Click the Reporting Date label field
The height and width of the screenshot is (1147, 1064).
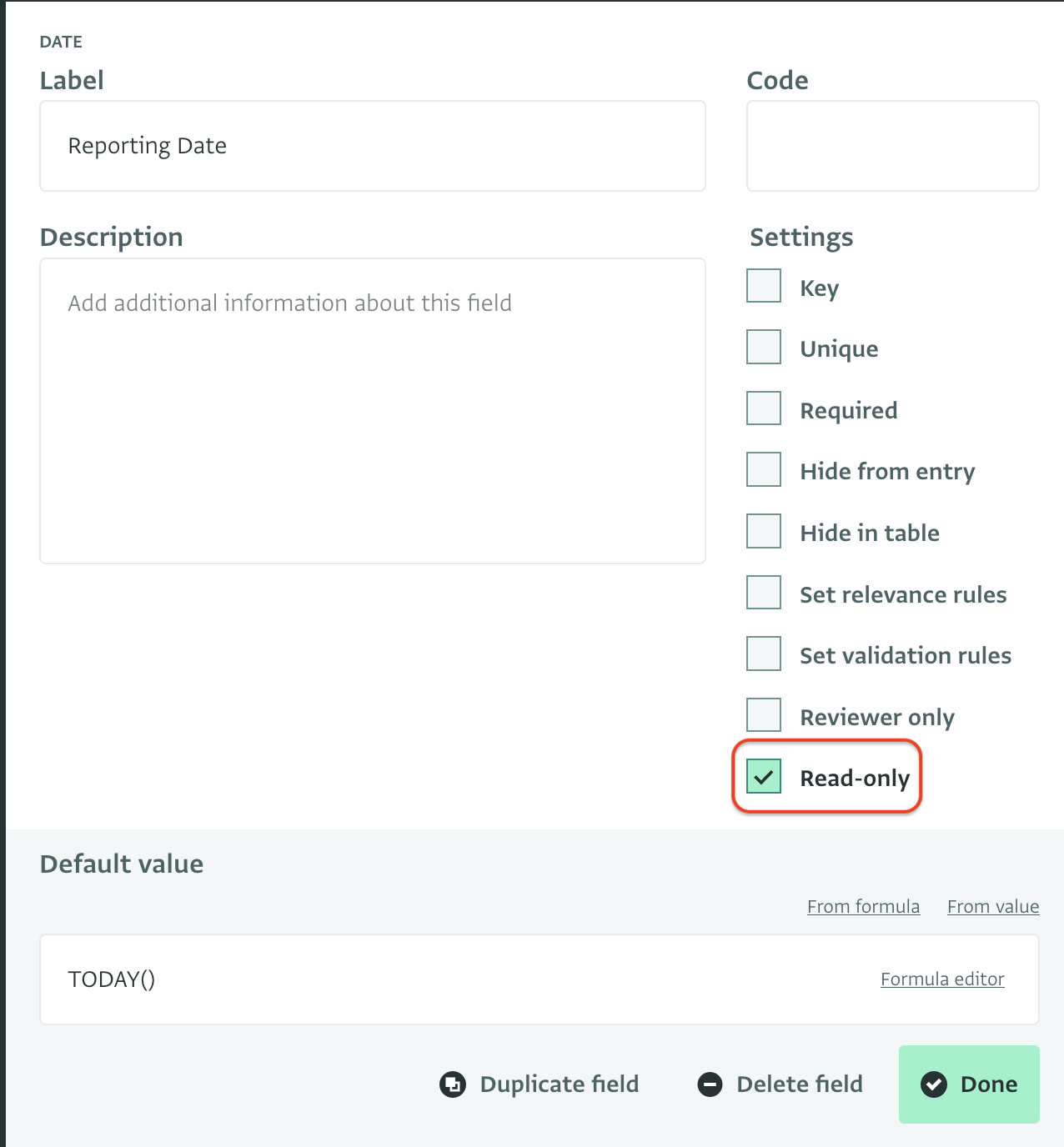click(x=372, y=146)
